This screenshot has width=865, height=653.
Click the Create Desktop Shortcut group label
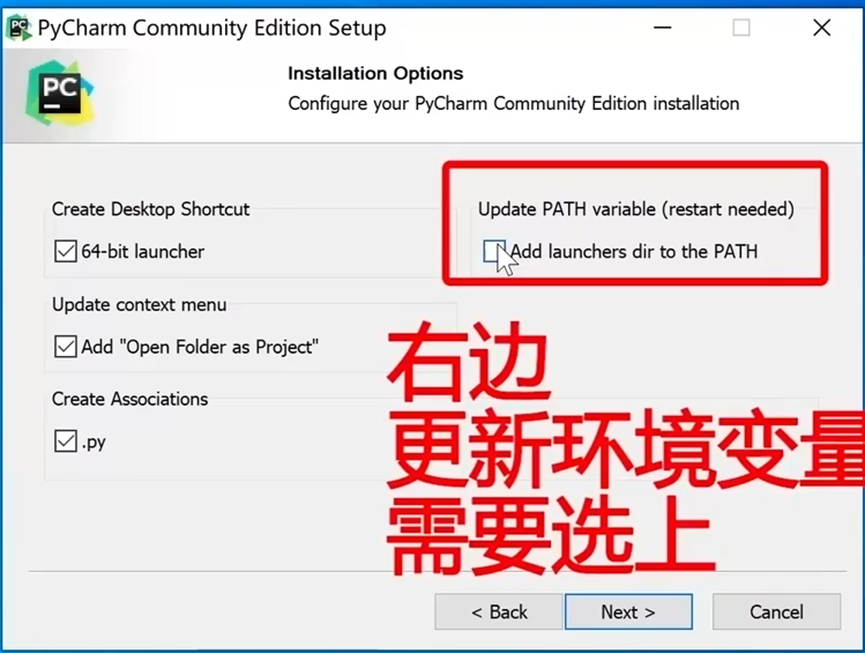click(151, 209)
